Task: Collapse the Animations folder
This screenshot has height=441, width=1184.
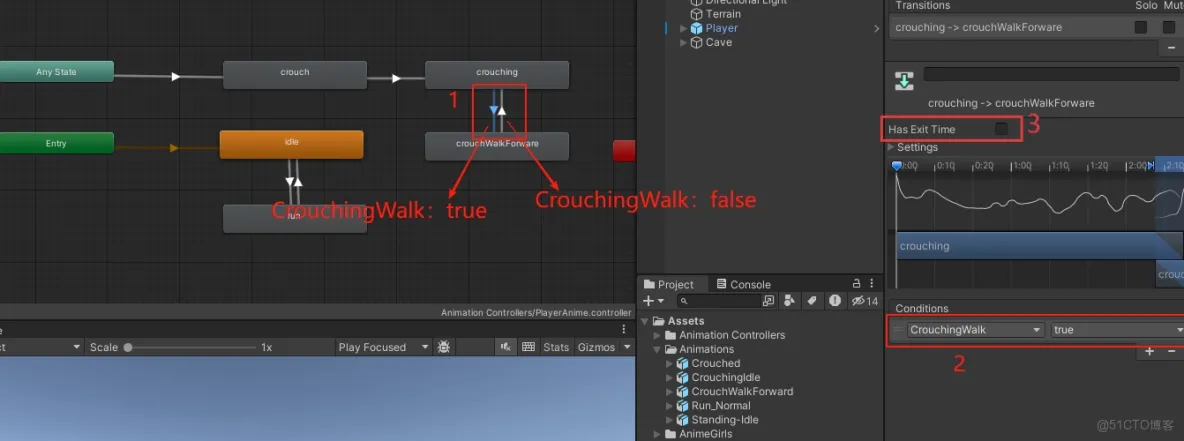Action: [x=657, y=350]
